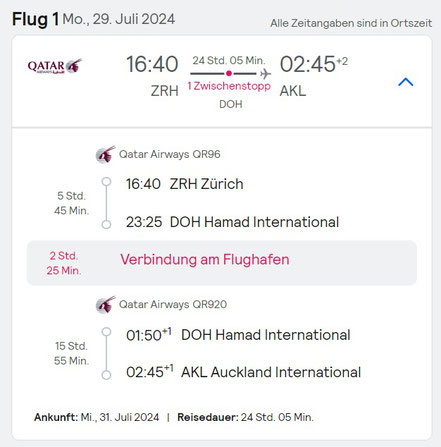
Task: Click the airplane icon on the route line
Action: [265, 73]
